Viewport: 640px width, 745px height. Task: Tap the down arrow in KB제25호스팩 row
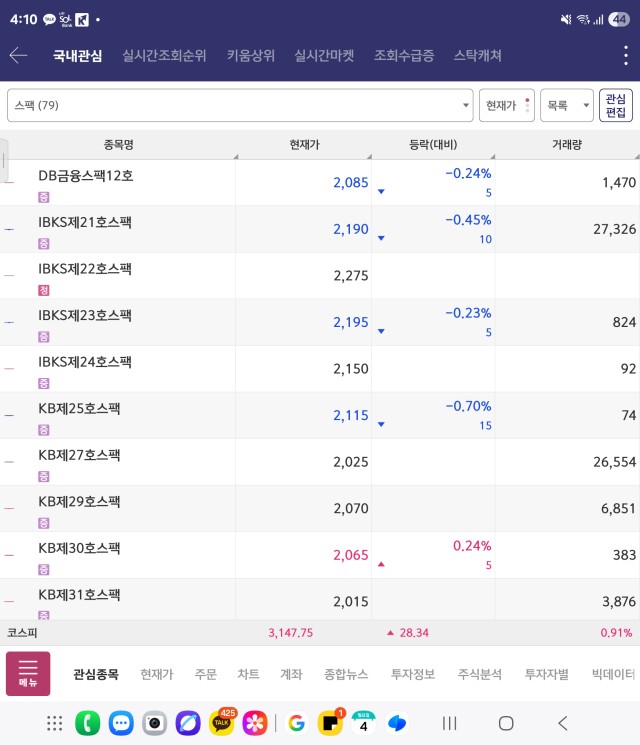click(381, 424)
